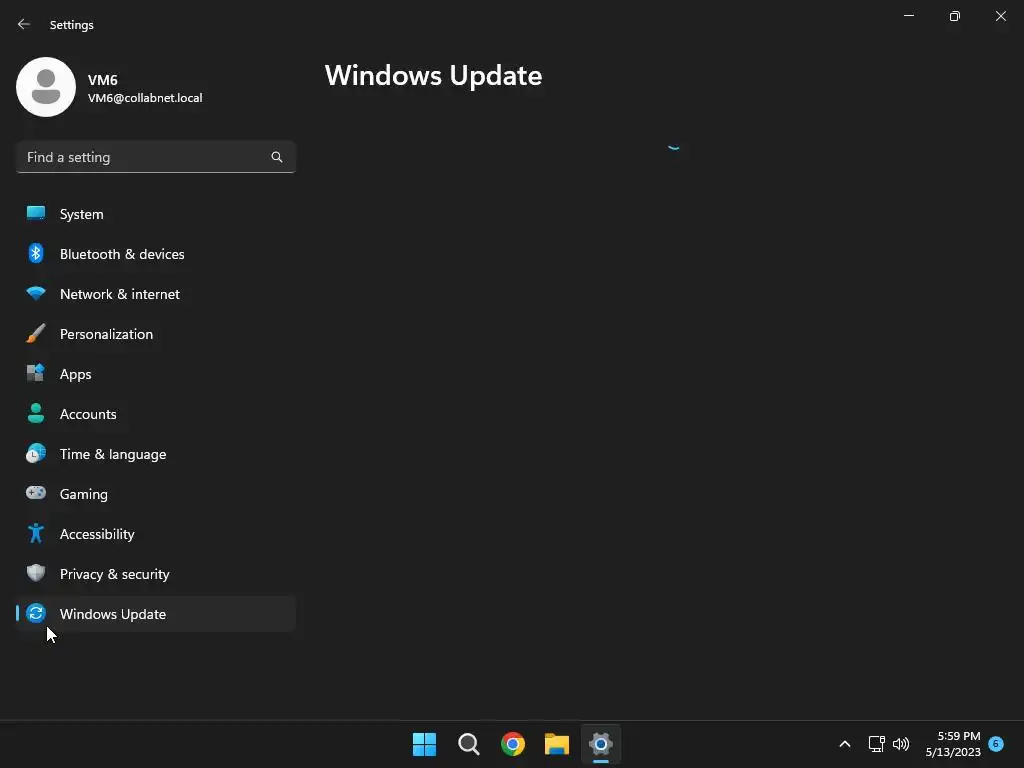Viewport: 1024px width, 768px height.
Task: Click the network tray icon
Action: point(876,744)
